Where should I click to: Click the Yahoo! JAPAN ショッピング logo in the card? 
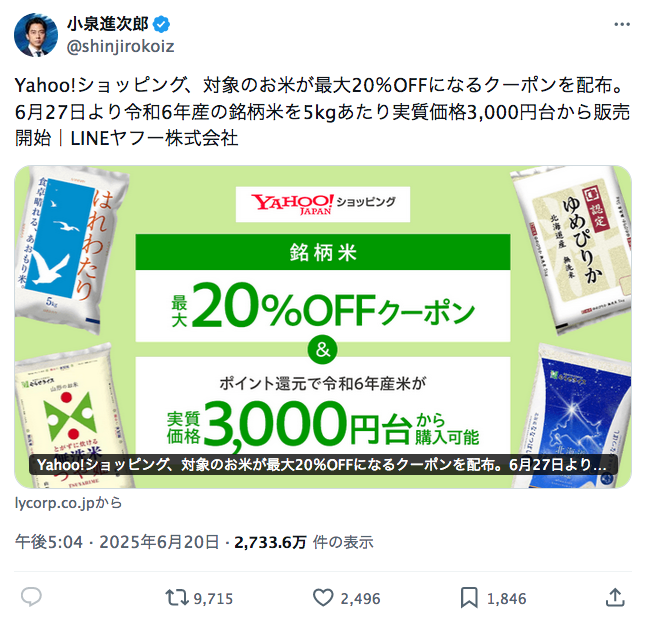tap(323, 204)
